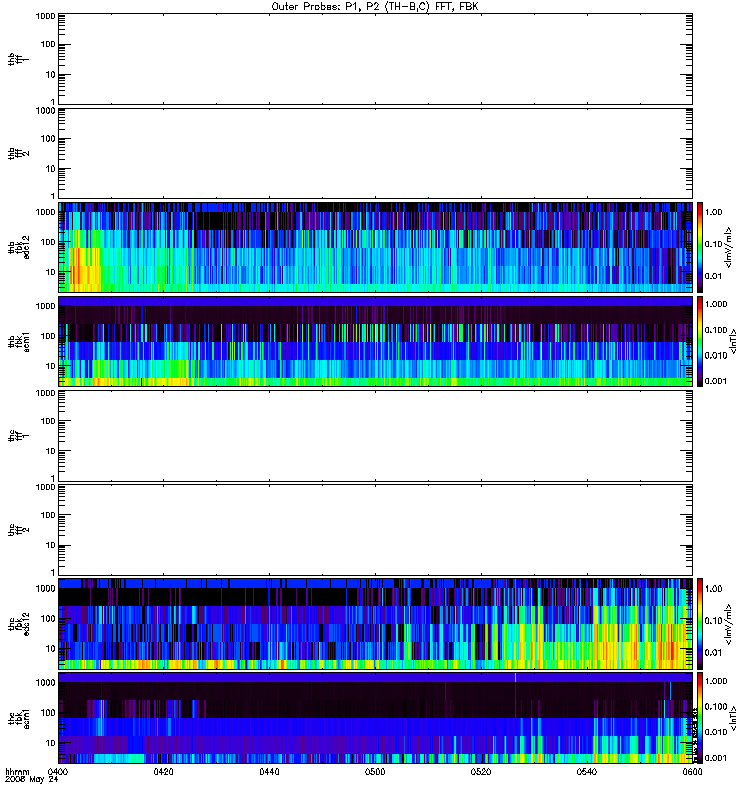Click the thb edc12 mV/m color bar
750x800 pixels.
[x=700, y=247]
